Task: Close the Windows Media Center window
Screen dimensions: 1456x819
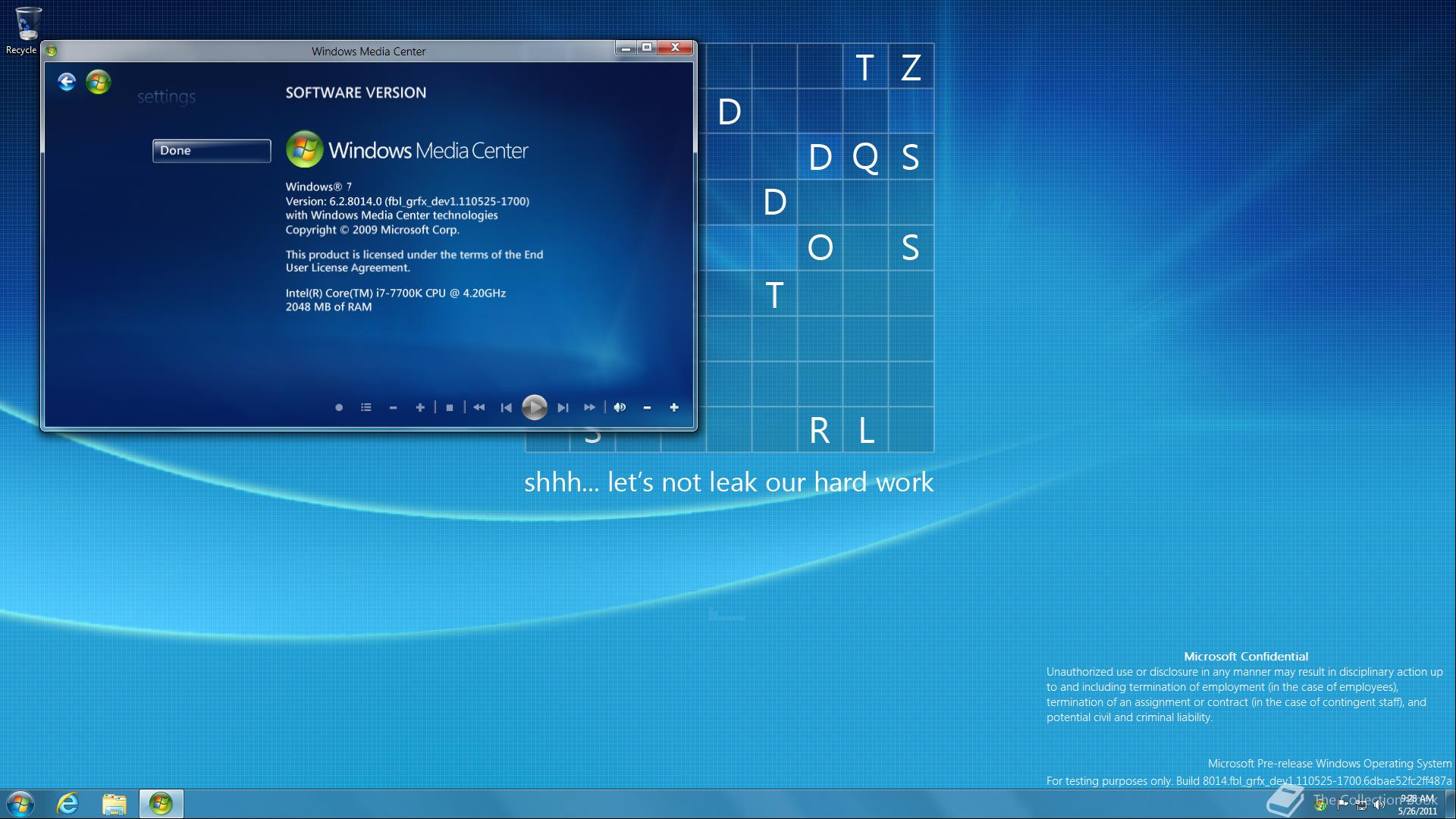Action: coord(675,49)
